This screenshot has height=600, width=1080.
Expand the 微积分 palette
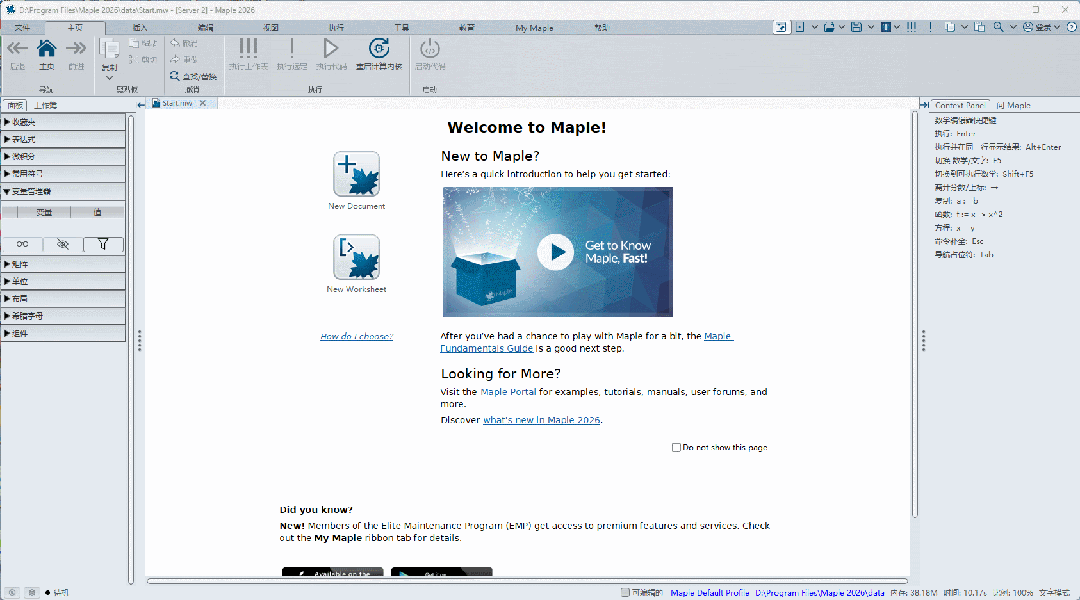[63, 156]
